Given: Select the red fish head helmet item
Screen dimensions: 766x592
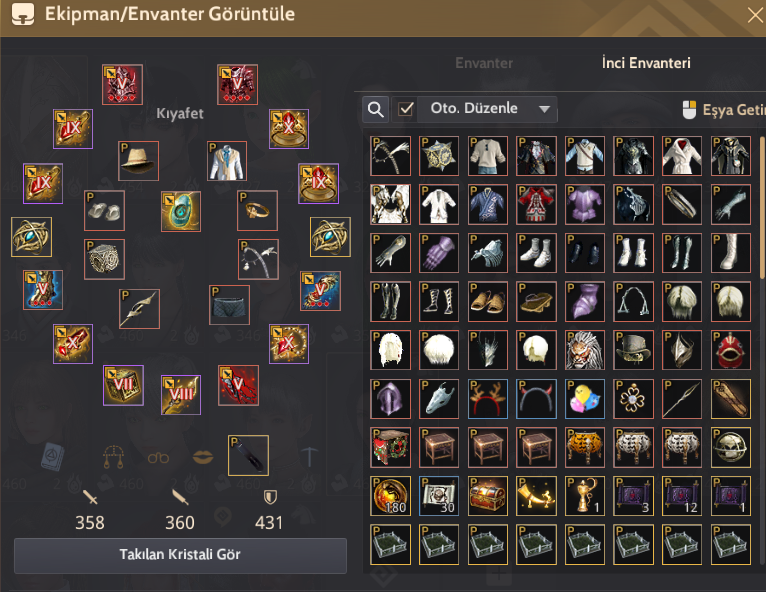Looking at the screenshot, I should pos(730,350).
